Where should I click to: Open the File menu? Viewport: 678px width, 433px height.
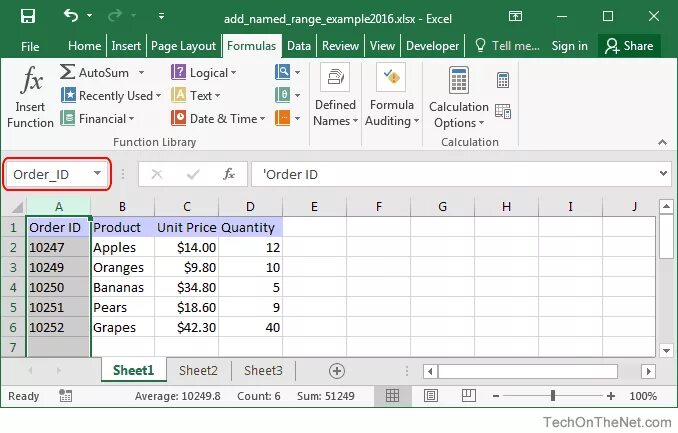(30, 46)
